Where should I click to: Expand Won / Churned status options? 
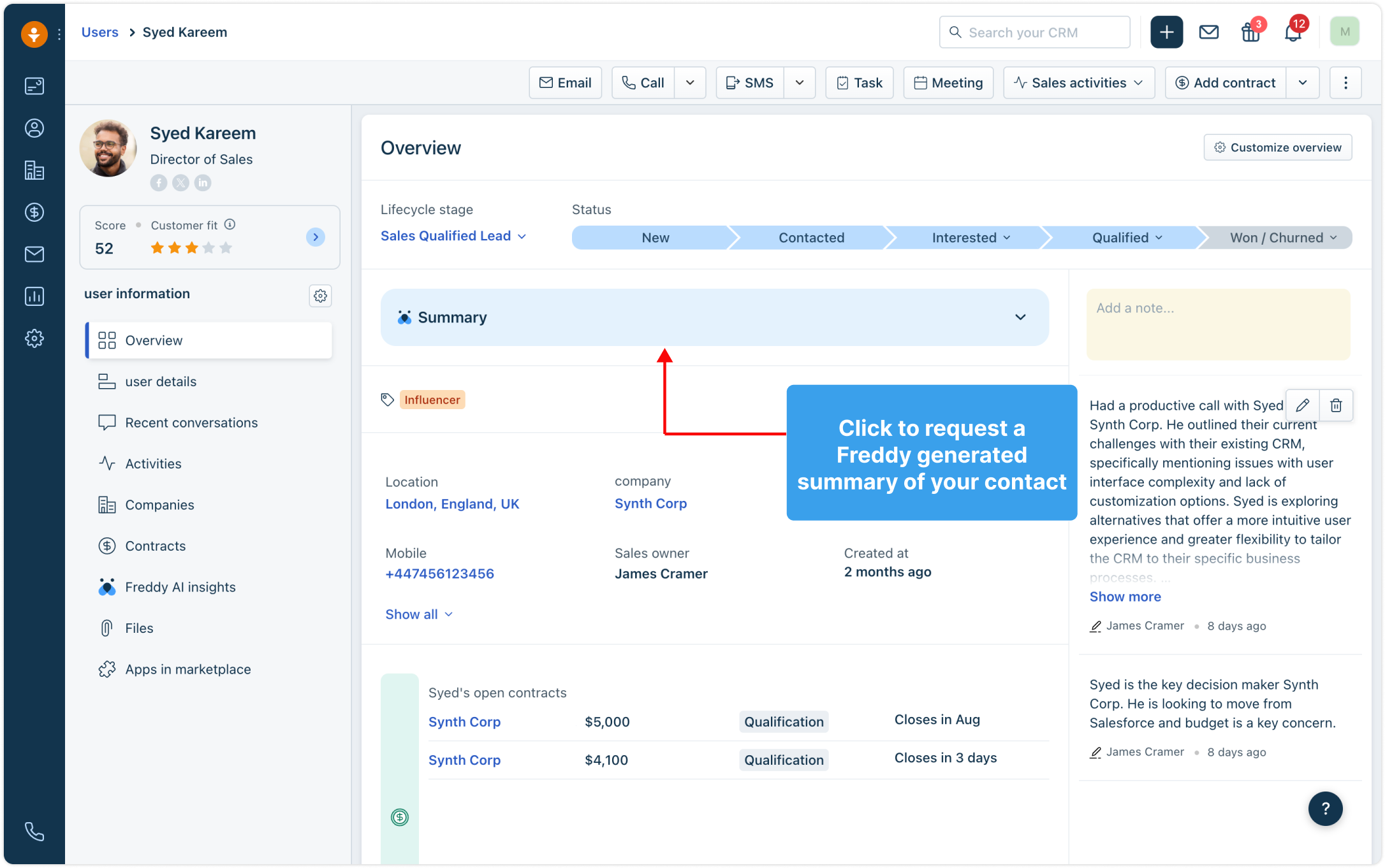[x=1333, y=238]
